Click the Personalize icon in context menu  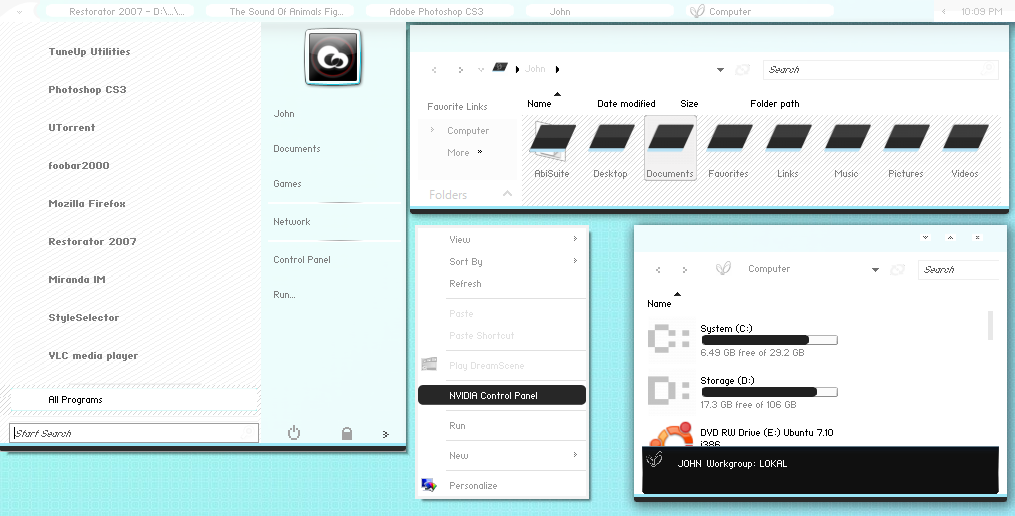click(429, 485)
